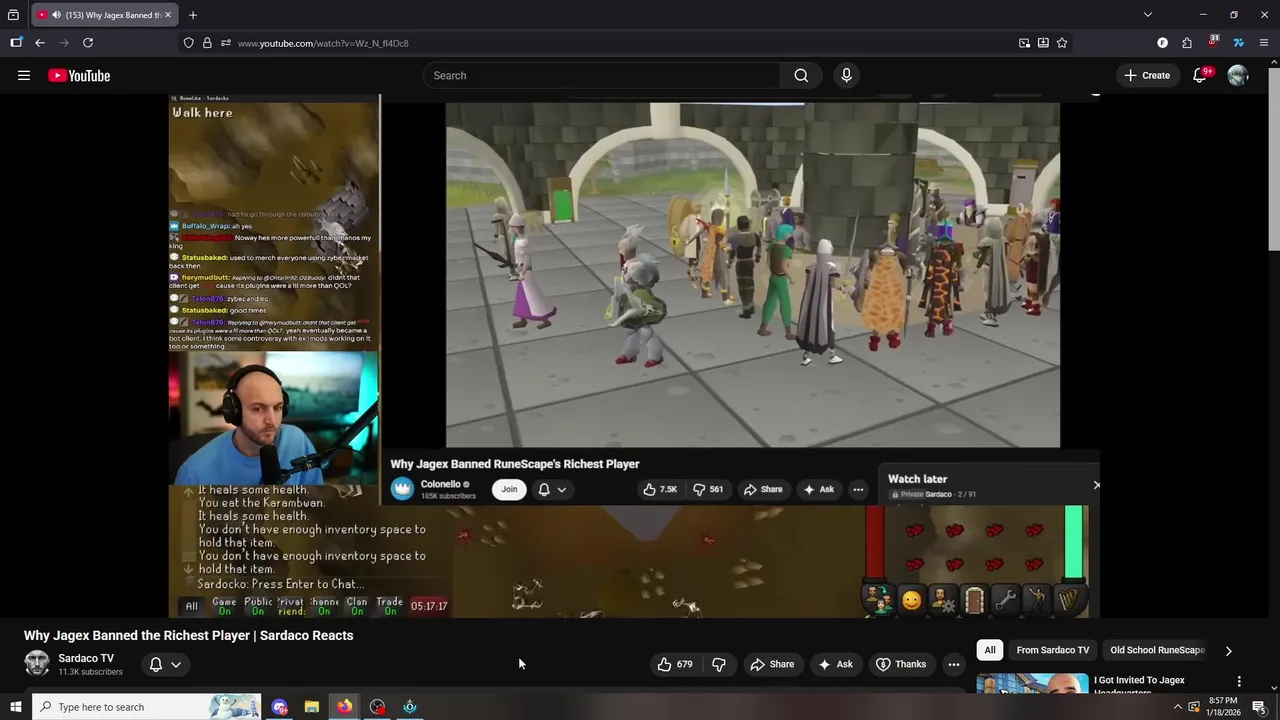
Task: Share inner Colonello video
Action: pos(763,489)
